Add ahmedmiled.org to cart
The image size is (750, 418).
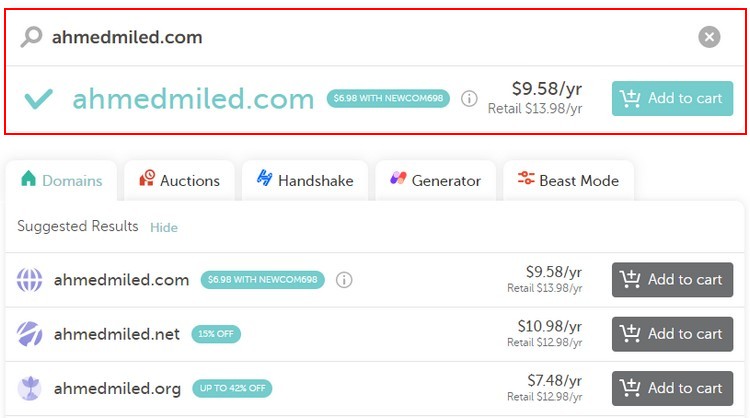672,388
